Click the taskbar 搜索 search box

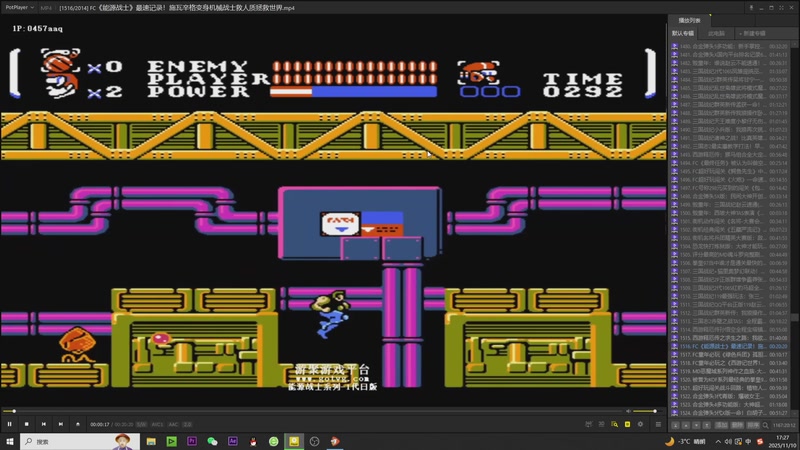pos(80,441)
